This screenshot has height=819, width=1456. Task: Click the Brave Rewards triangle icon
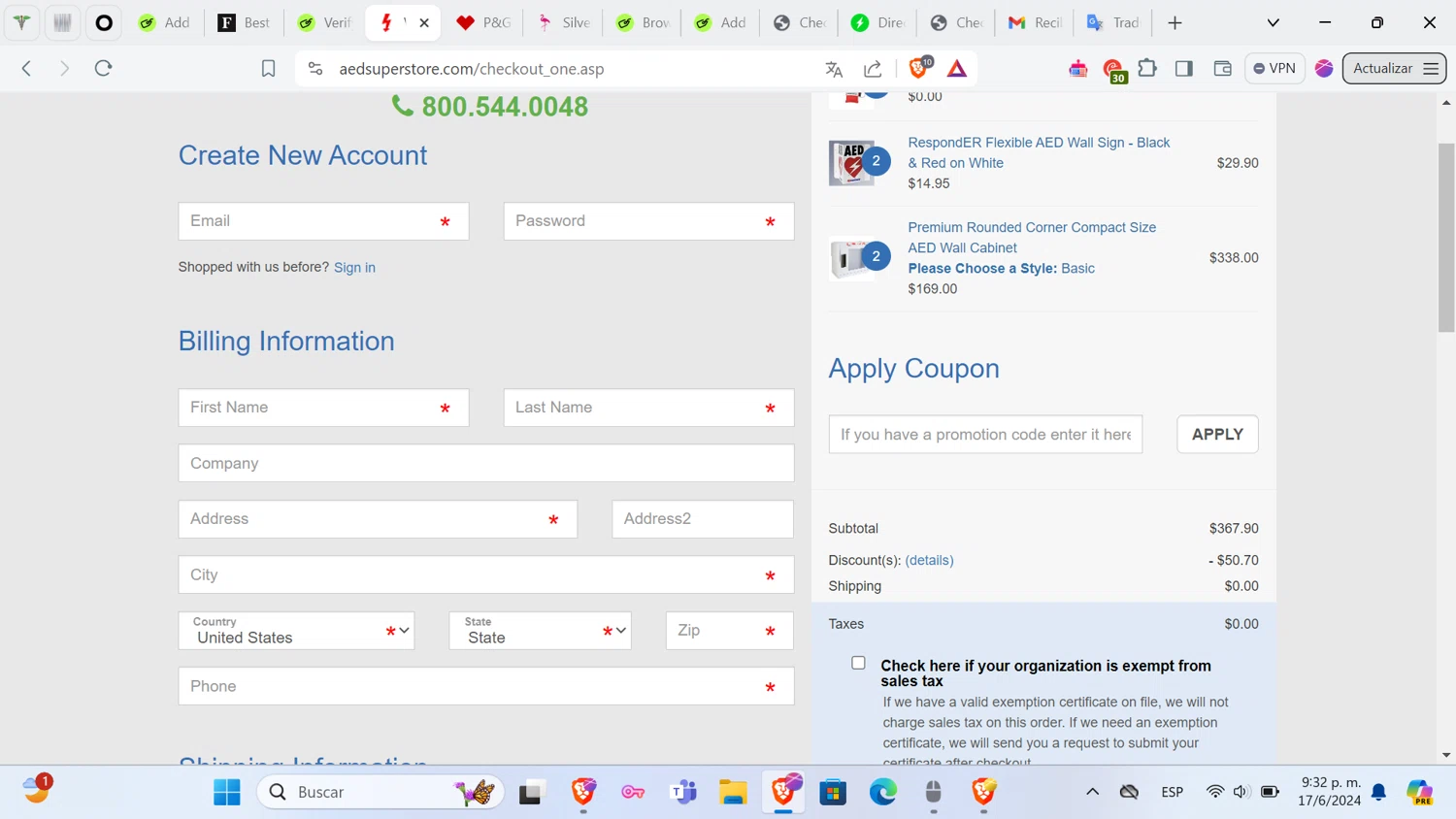pos(957,69)
